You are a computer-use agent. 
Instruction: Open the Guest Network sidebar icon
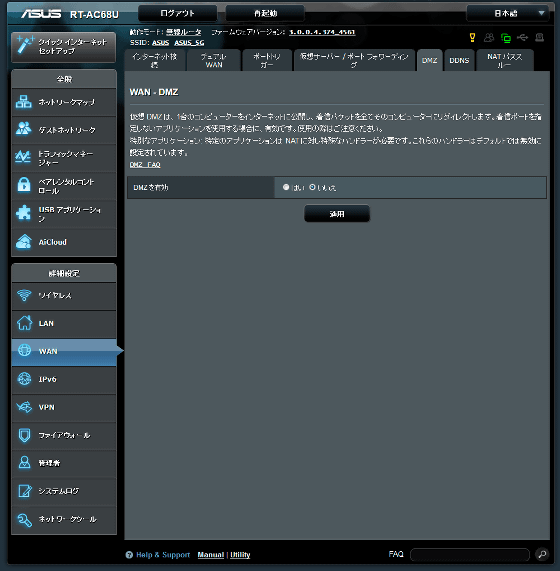point(24,129)
